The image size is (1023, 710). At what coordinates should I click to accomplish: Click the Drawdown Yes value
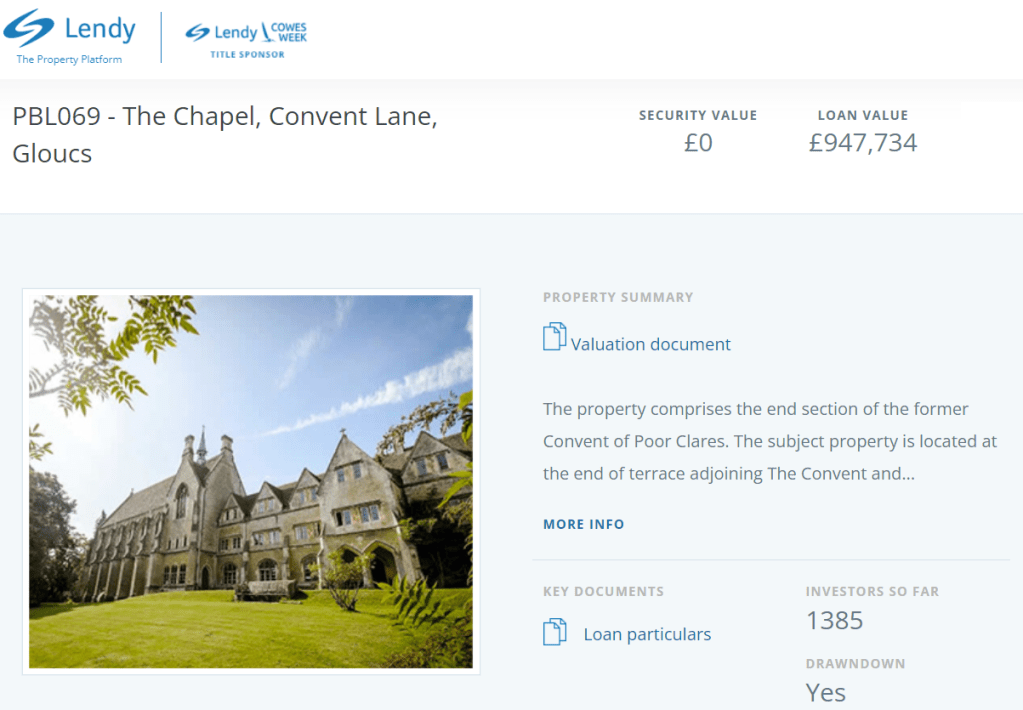pos(826,692)
